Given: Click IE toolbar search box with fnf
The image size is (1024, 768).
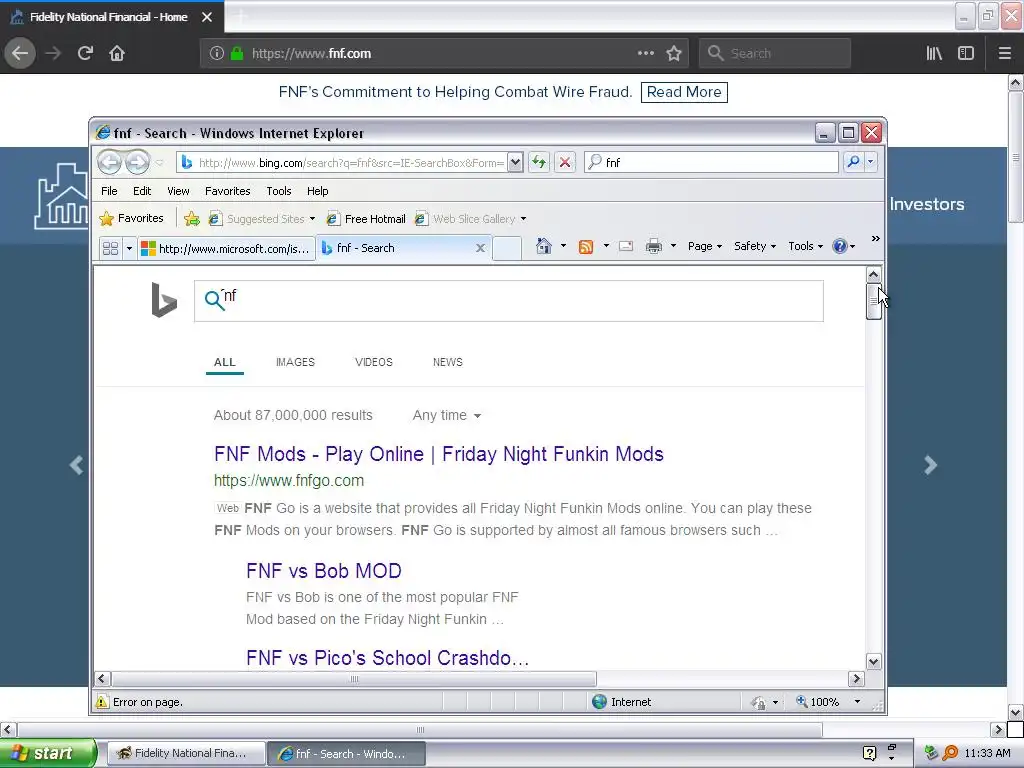Looking at the screenshot, I should click(711, 162).
